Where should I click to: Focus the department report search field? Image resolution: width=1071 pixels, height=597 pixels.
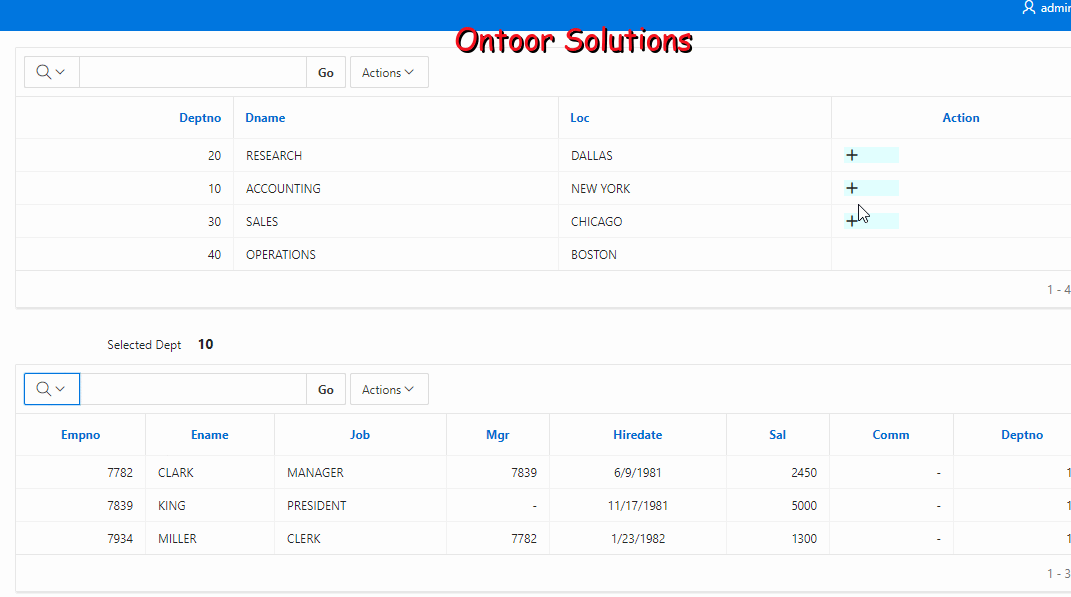tap(192, 72)
